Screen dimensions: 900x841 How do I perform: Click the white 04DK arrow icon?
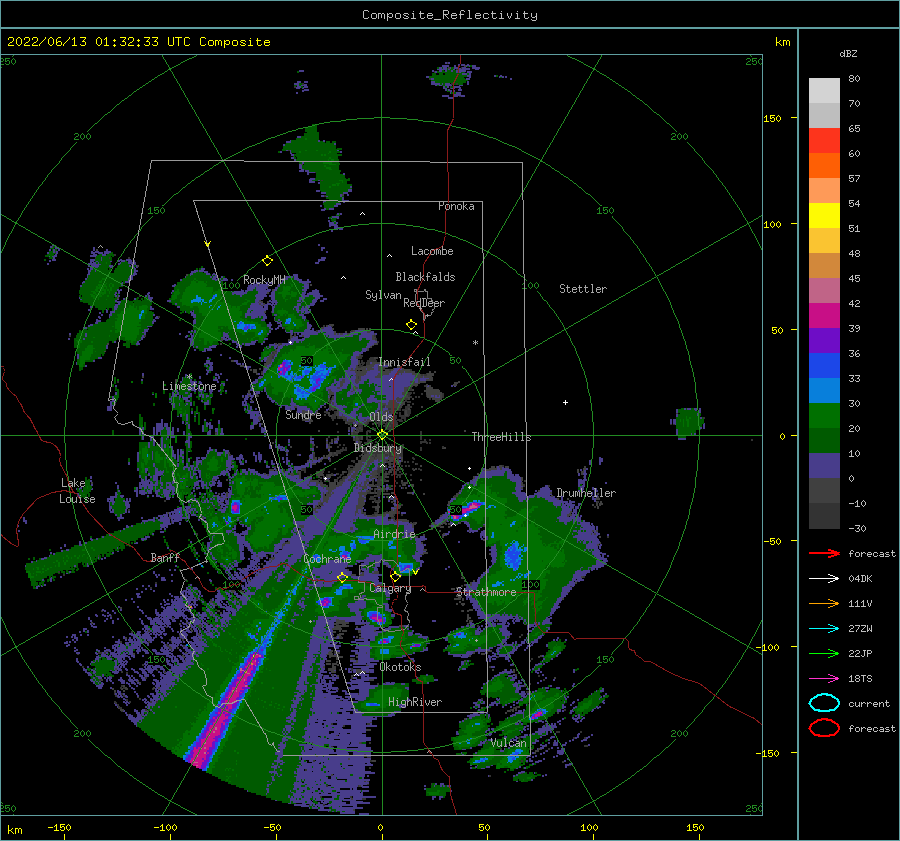[824, 578]
